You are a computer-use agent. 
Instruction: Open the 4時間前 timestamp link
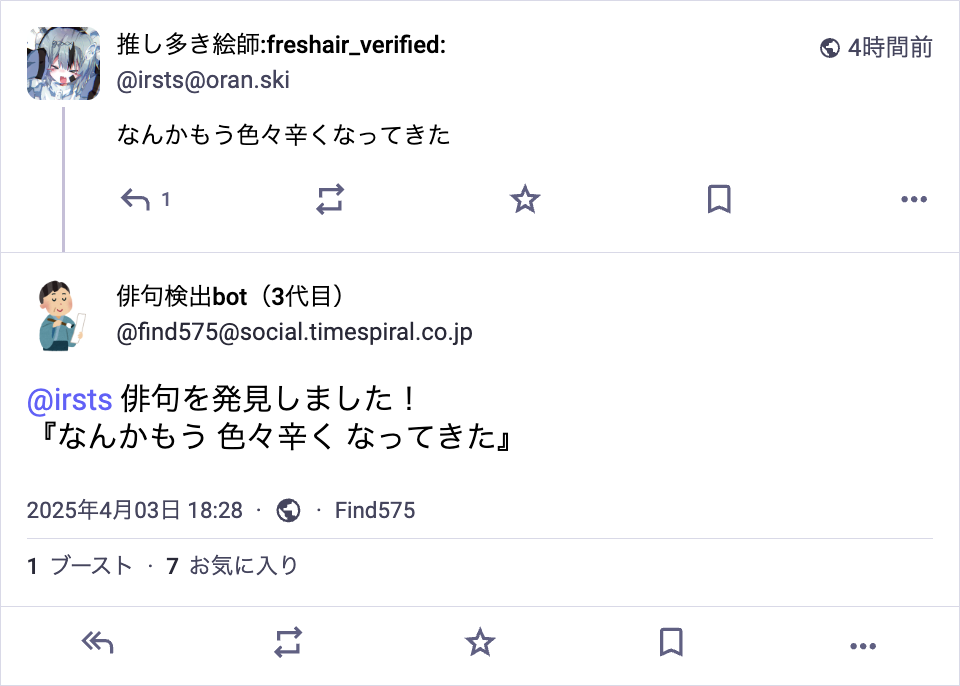pyautogui.click(x=890, y=47)
